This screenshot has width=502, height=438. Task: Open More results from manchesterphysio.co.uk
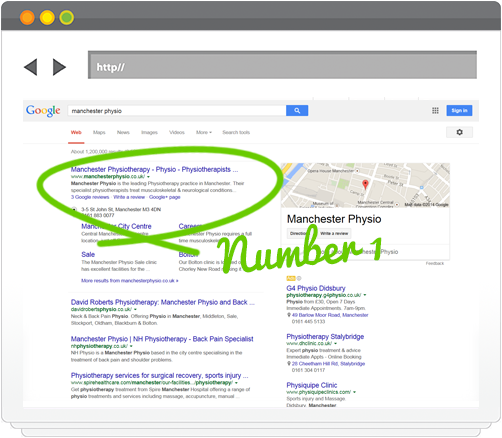[x=130, y=281]
